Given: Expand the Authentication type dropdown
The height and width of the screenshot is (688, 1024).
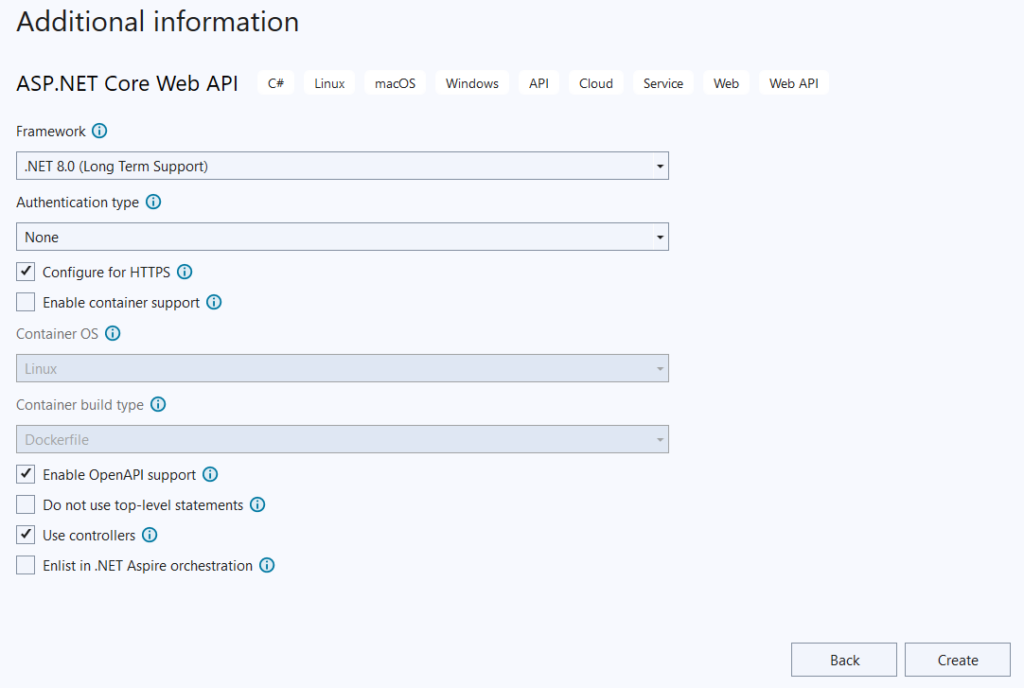Looking at the screenshot, I should coord(342,237).
